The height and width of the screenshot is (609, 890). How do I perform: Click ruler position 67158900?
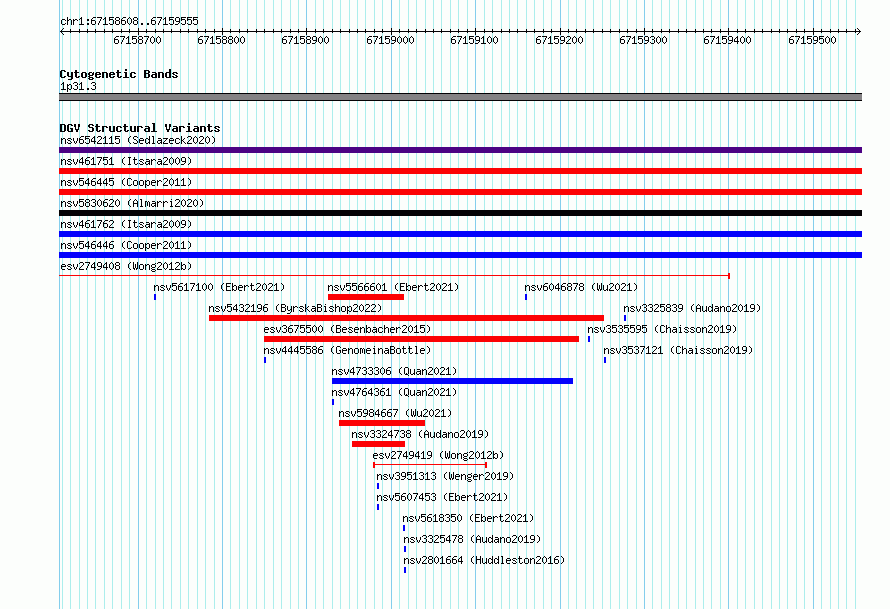[x=305, y=40]
